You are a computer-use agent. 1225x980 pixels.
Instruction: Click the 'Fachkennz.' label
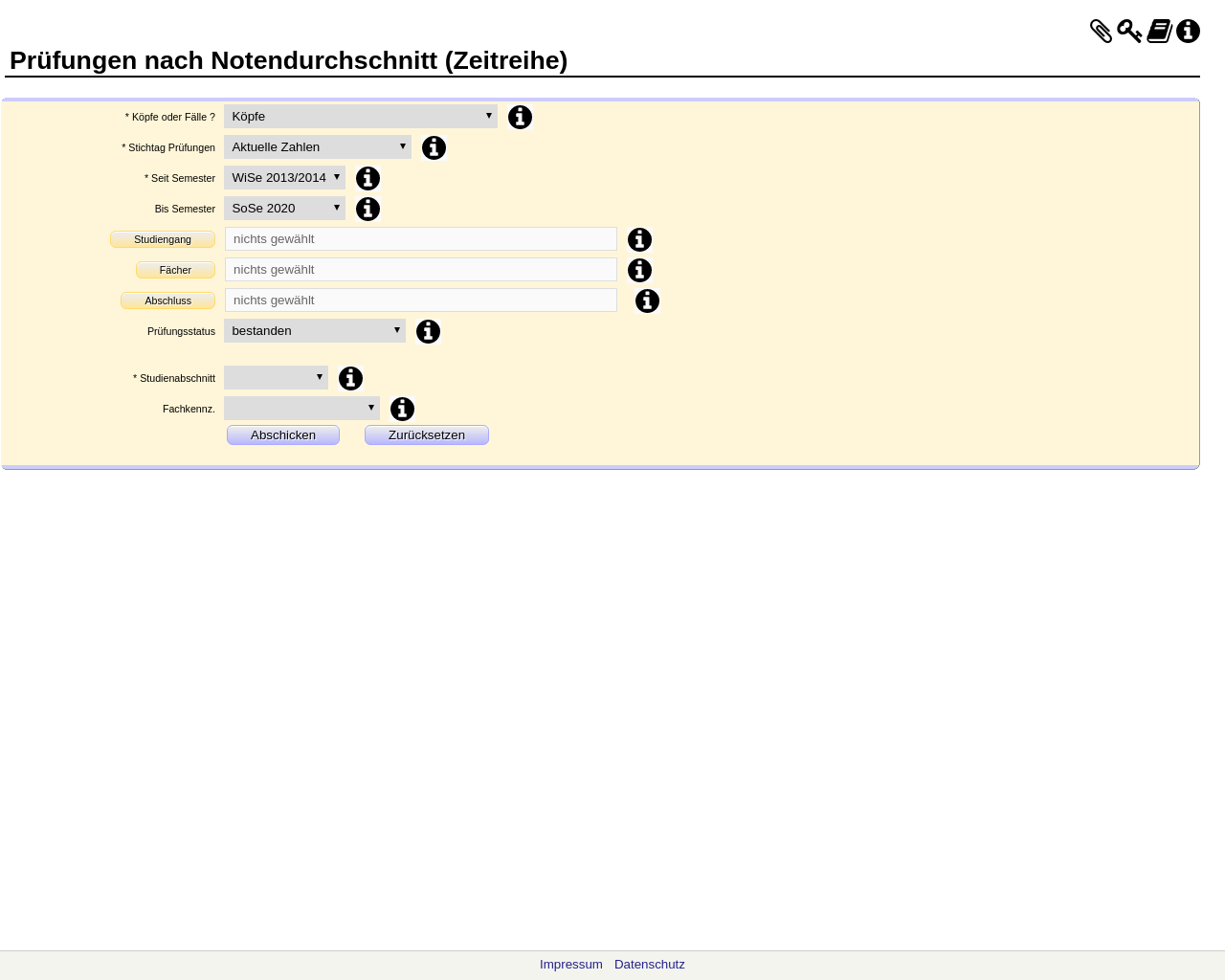189,409
